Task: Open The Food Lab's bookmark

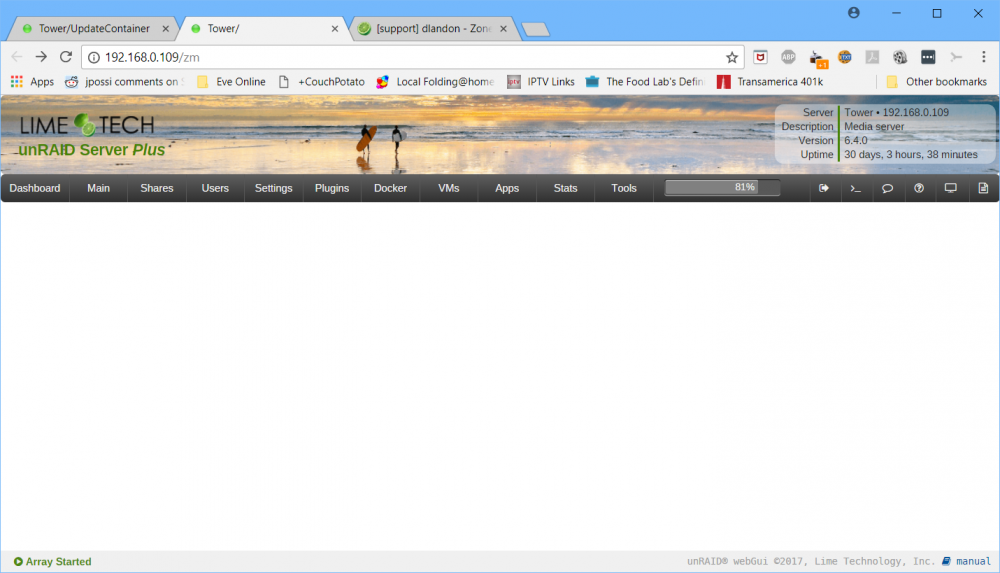Action: (645, 82)
